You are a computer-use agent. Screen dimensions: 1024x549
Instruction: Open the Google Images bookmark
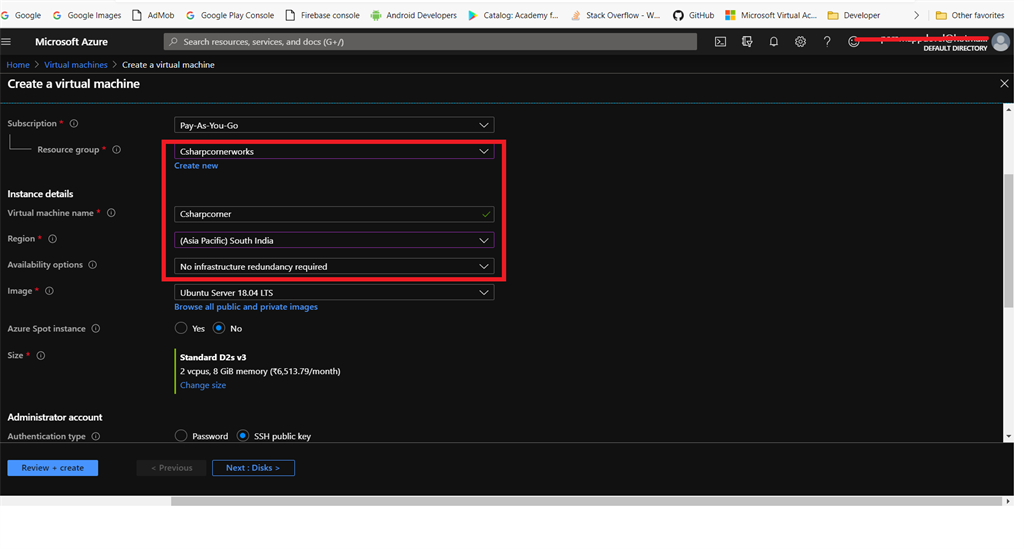point(86,15)
